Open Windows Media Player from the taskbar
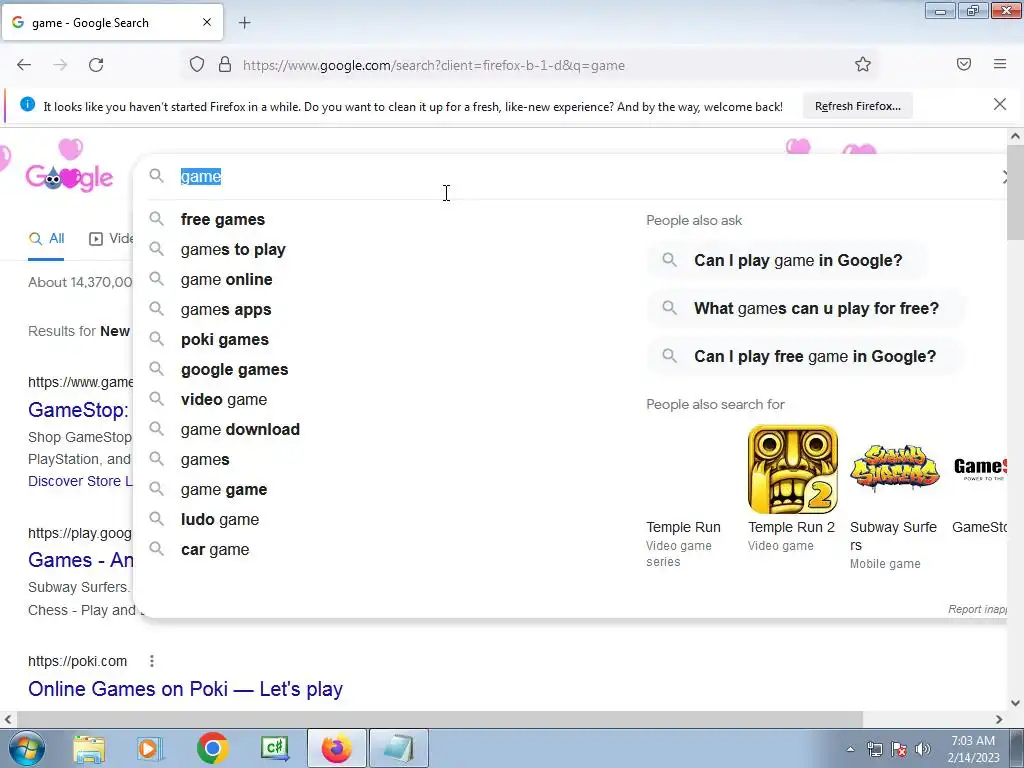Image resolution: width=1024 pixels, height=768 pixels. pos(150,748)
